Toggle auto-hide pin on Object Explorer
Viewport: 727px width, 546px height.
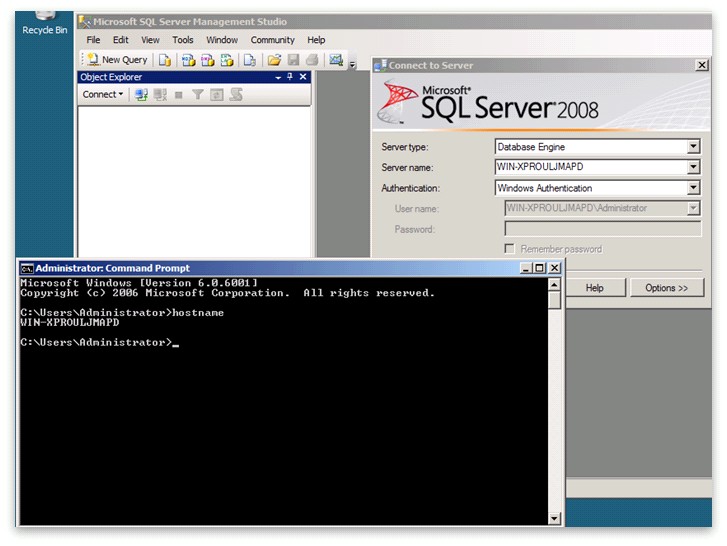click(290, 76)
